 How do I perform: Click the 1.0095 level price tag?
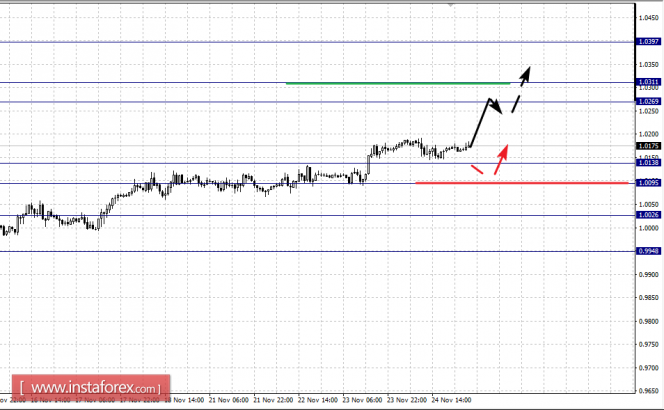click(648, 183)
